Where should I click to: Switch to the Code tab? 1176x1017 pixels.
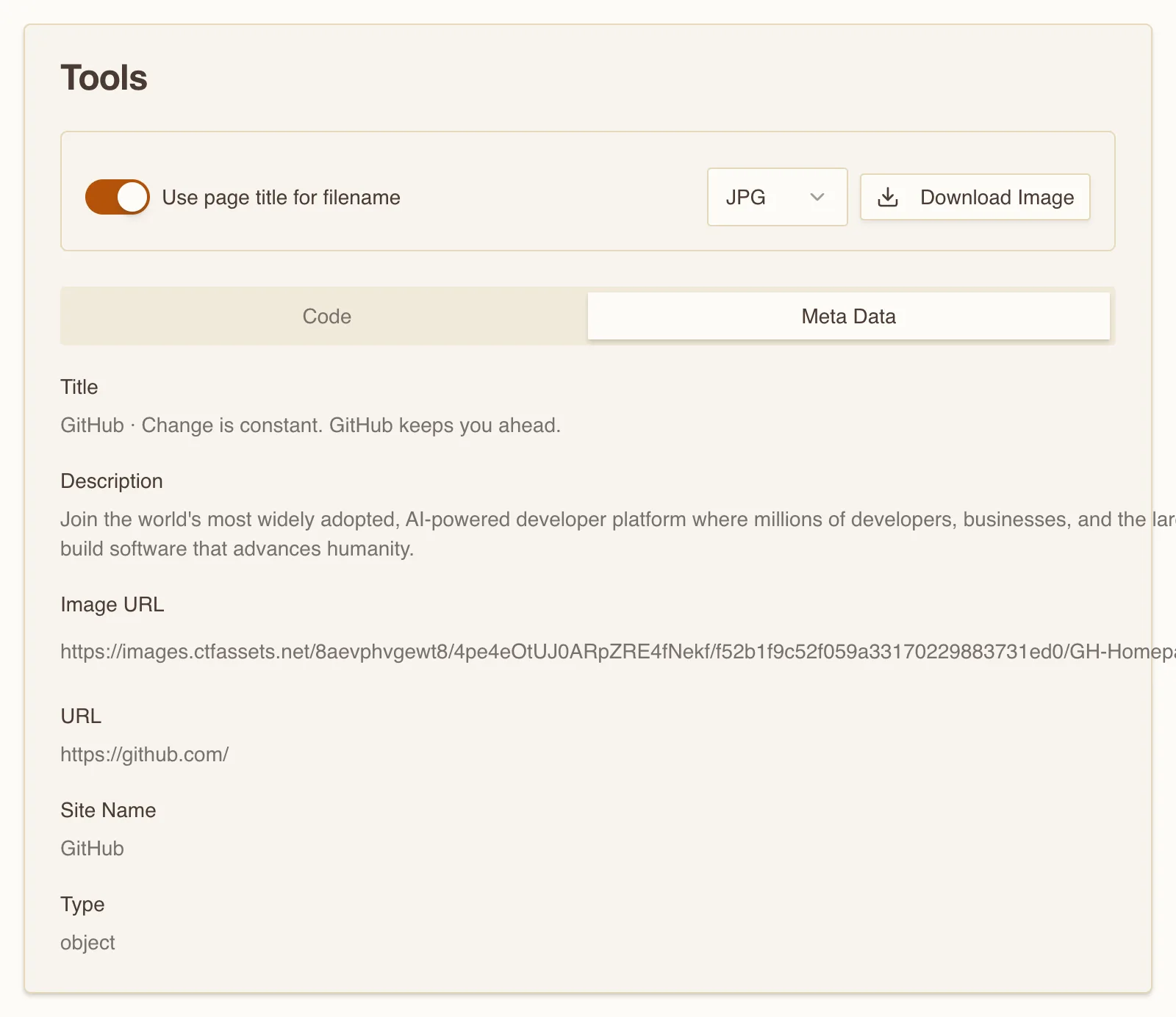(x=326, y=316)
